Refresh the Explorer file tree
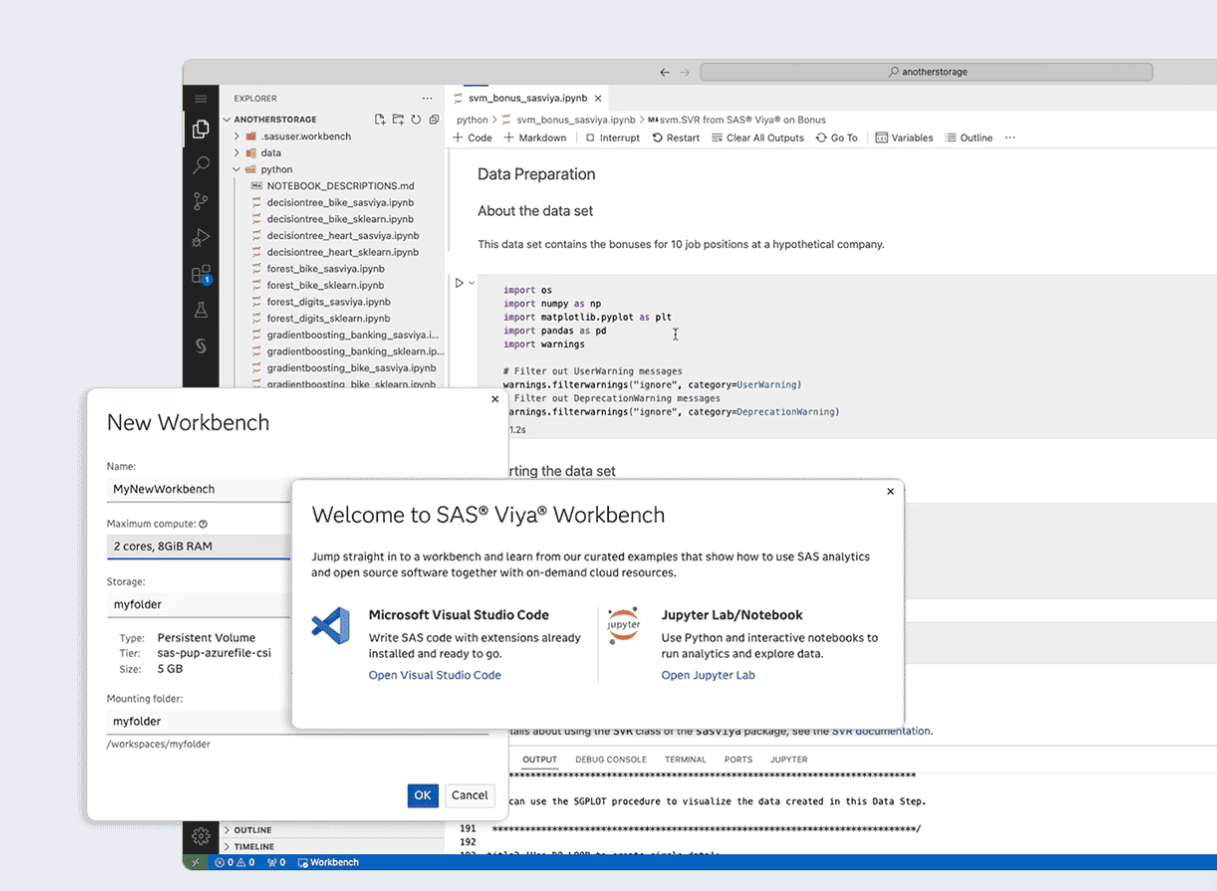Viewport: 1217px width, 891px height. 415,120
